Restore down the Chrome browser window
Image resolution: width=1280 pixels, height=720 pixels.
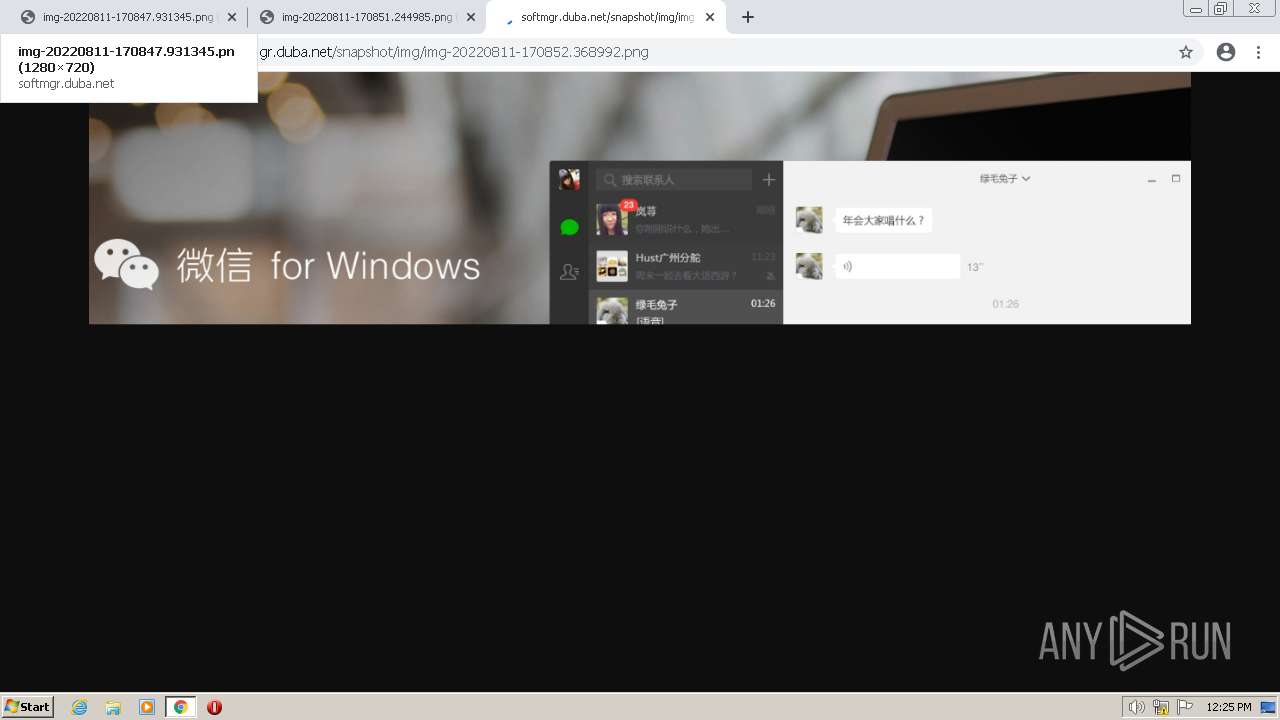(x=1221, y=8)
